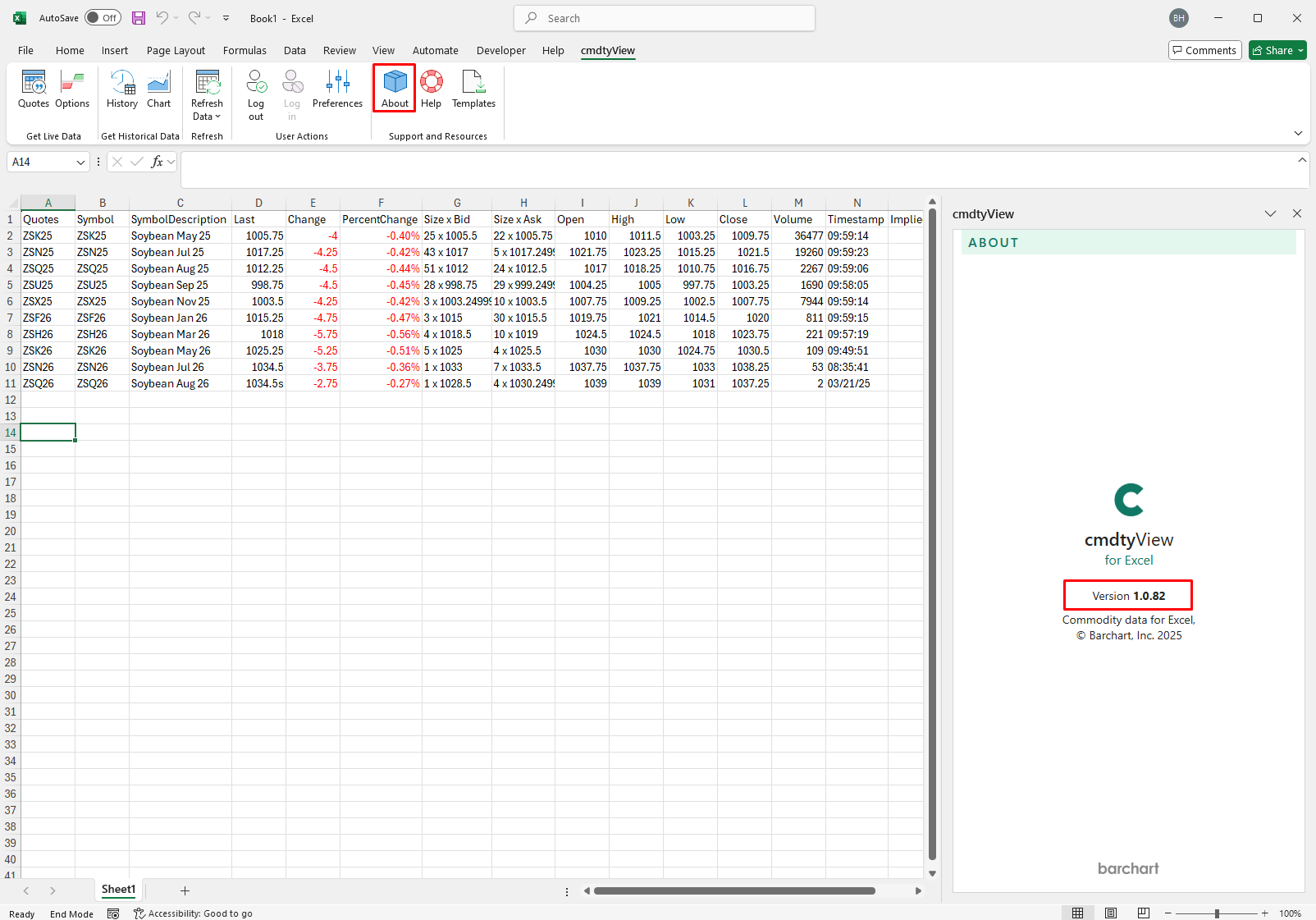Image resolution: width=1316 pixels, height=920 pixels.
Task: Open the Share button dropdown
Action: click(x=1300, y=51)
